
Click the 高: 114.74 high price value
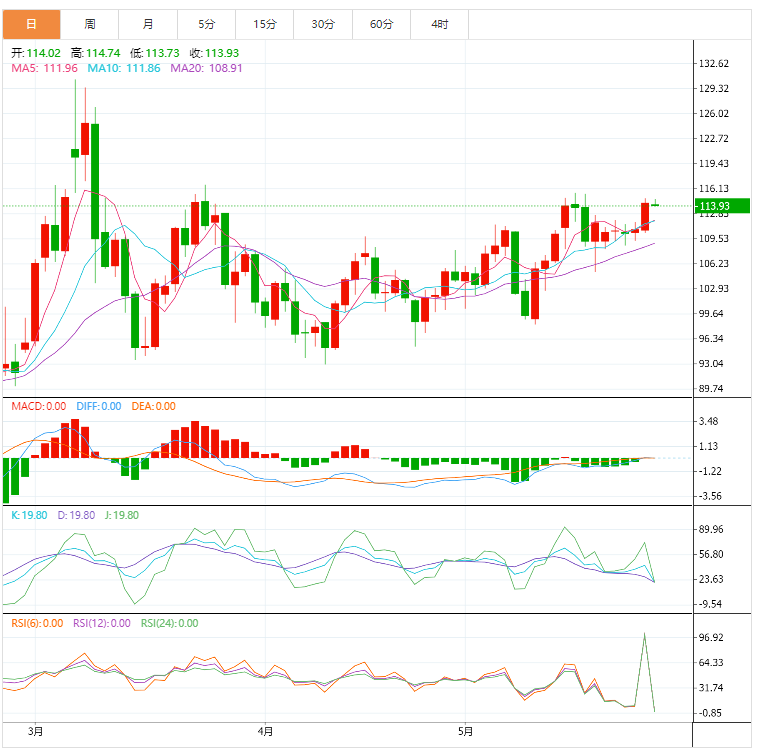tap(95, 53)
